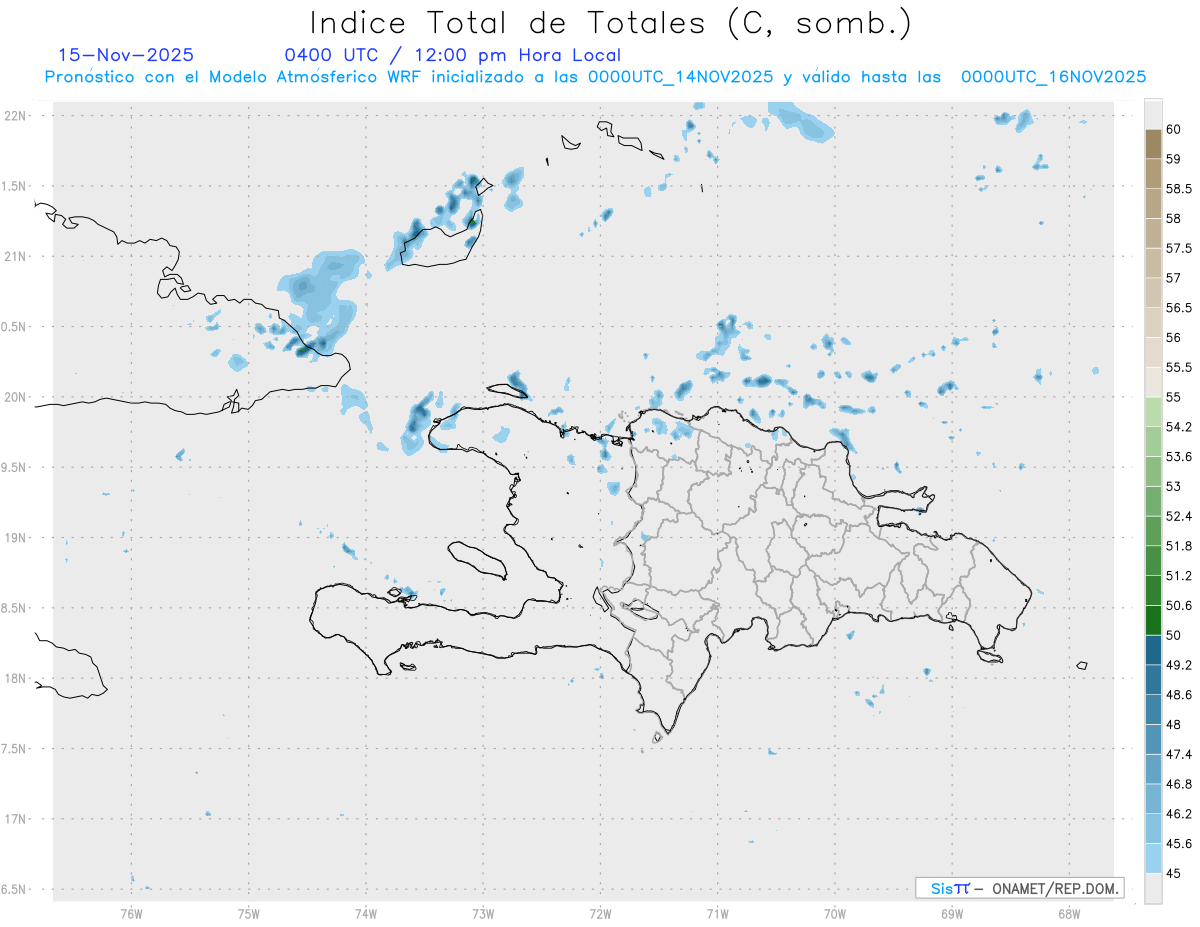Click the colorbar value "59"
Image resolution: width=1200 pixels, height=927 pixels.
point(1173,158)
